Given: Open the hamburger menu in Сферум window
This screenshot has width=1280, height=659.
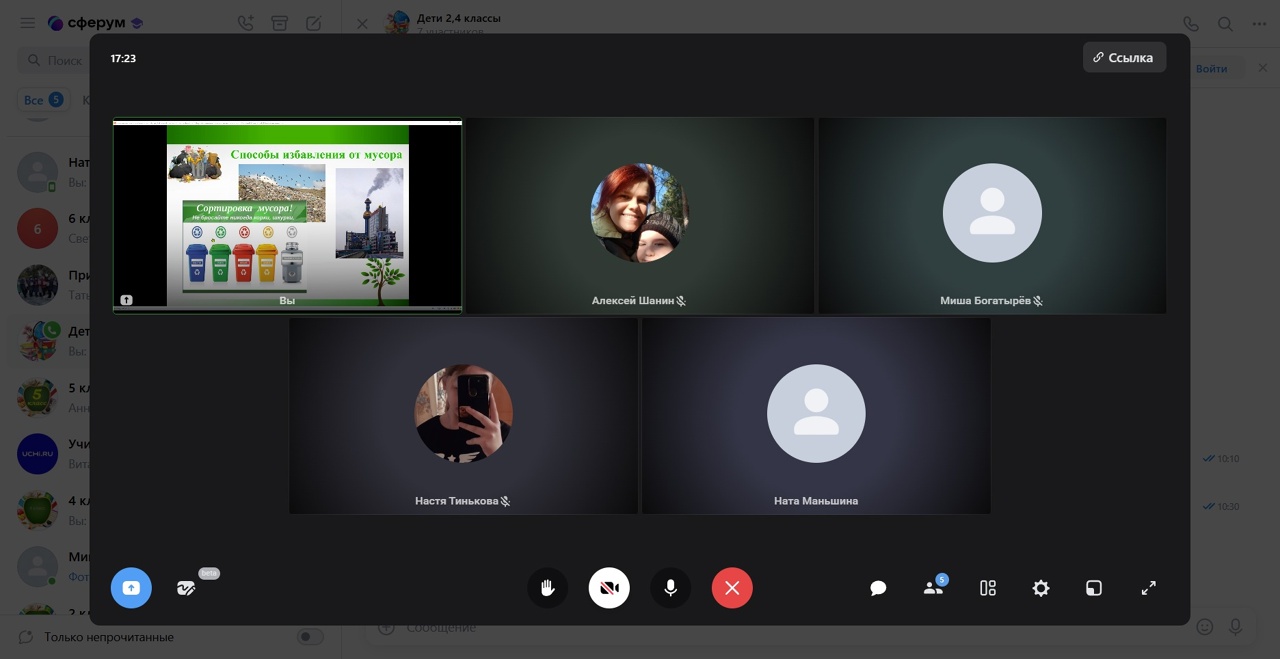Looking at the screenshot, I should (27, 23).
